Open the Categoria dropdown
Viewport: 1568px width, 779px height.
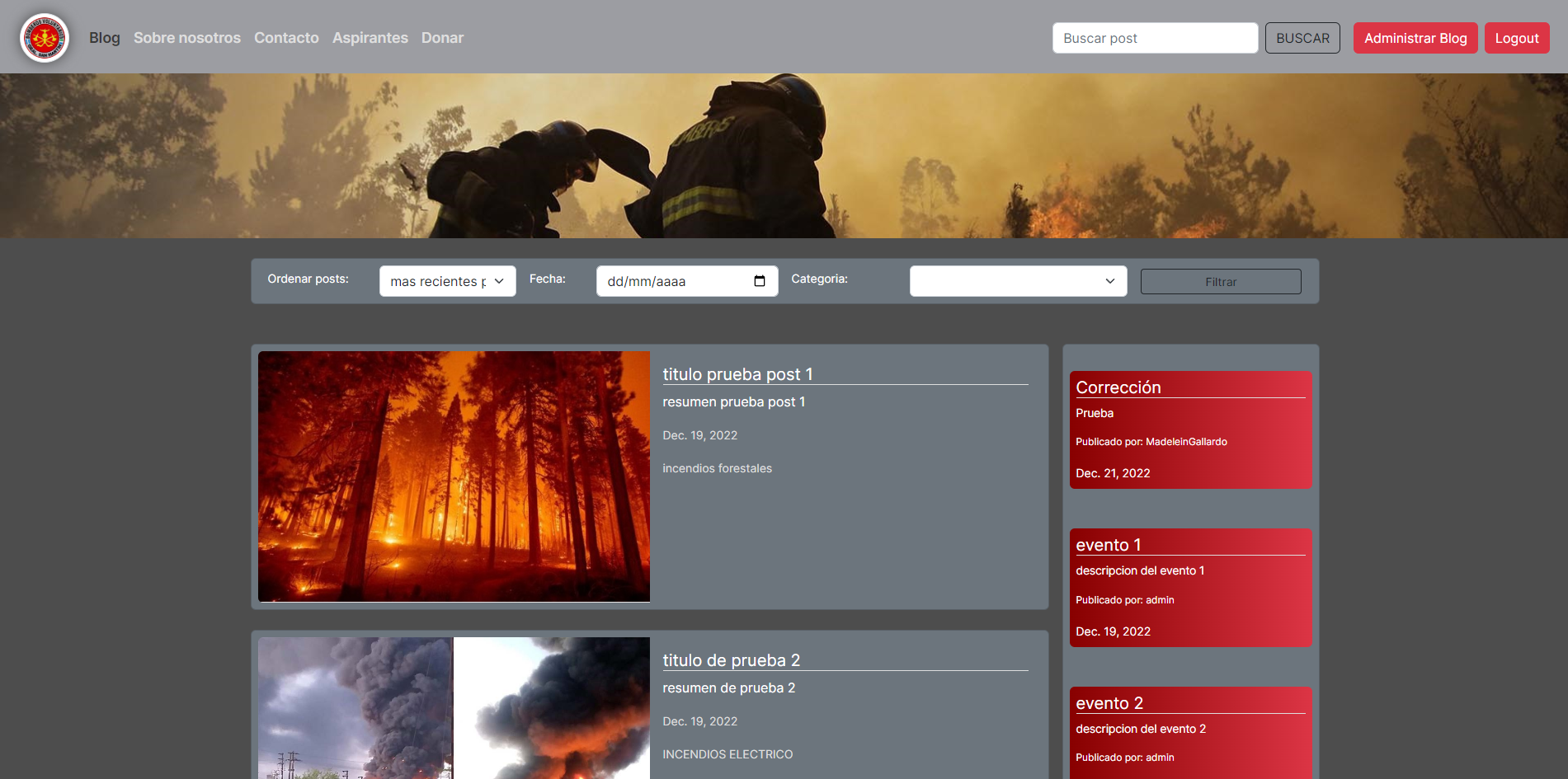point(1018,281)
